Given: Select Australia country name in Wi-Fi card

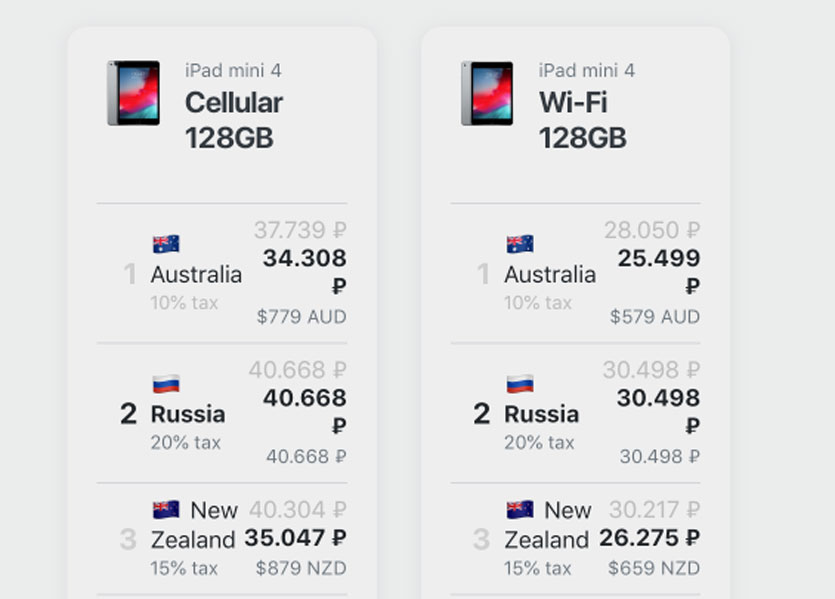Looking at the screenshot, I should [550, 274].
